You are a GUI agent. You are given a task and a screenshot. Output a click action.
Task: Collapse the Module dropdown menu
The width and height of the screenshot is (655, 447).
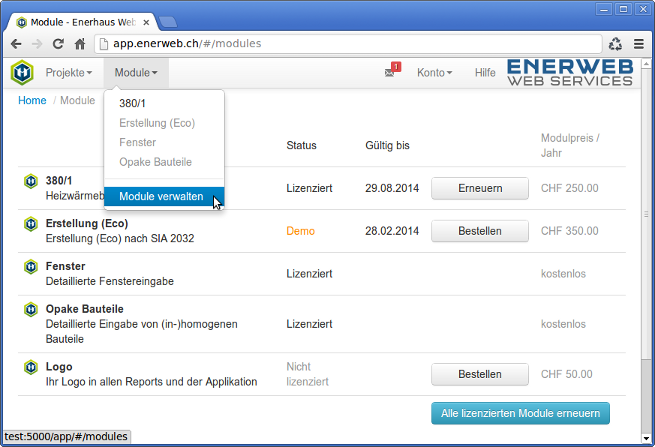136,73
